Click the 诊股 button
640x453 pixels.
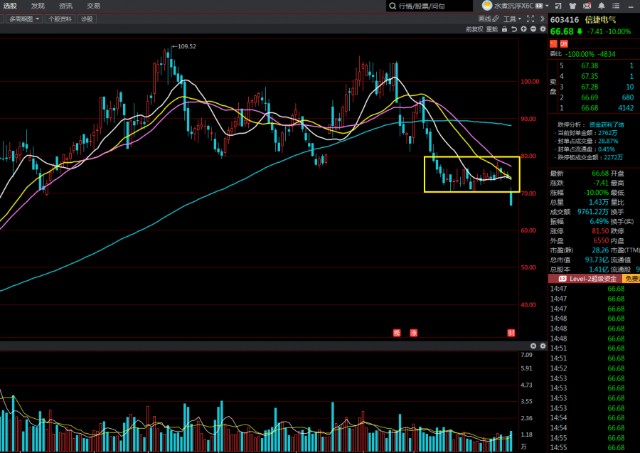[x=87, y=19]
